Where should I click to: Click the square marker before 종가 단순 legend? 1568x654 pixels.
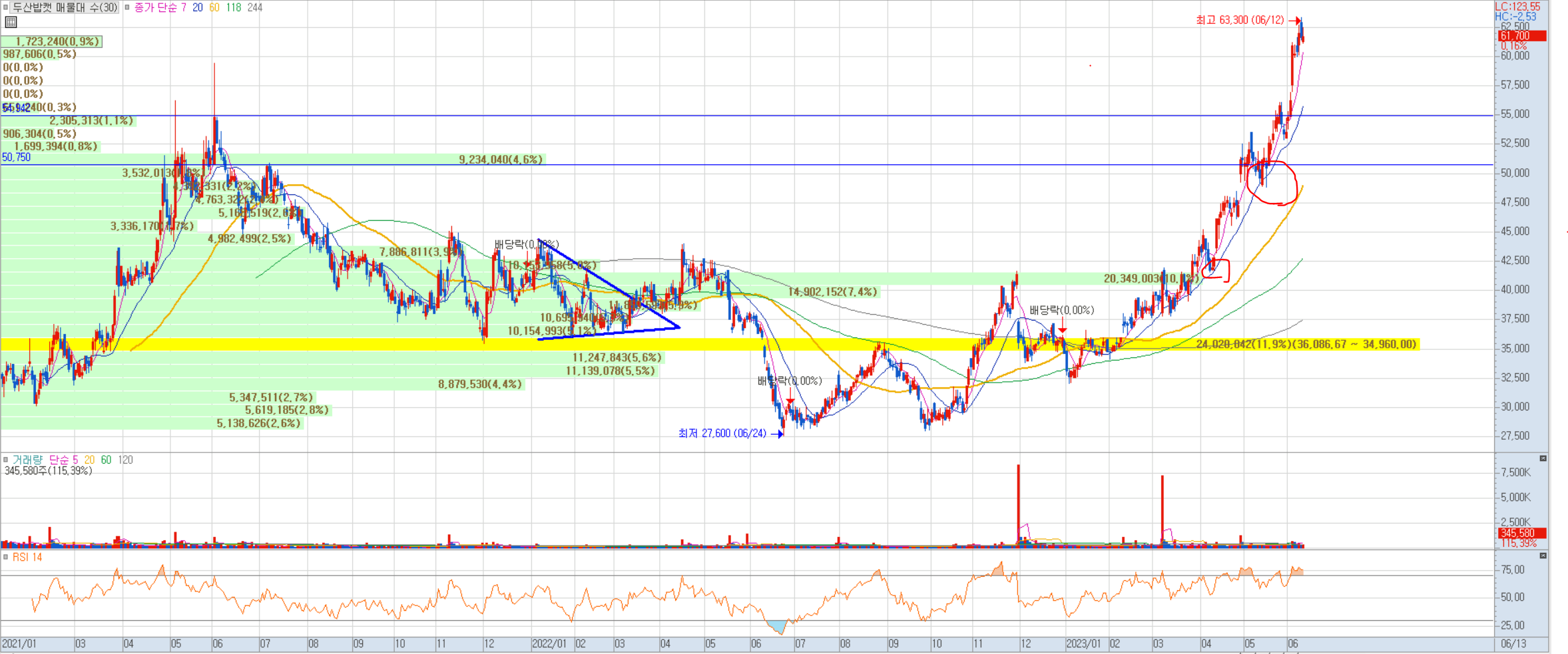coord(127,8)
